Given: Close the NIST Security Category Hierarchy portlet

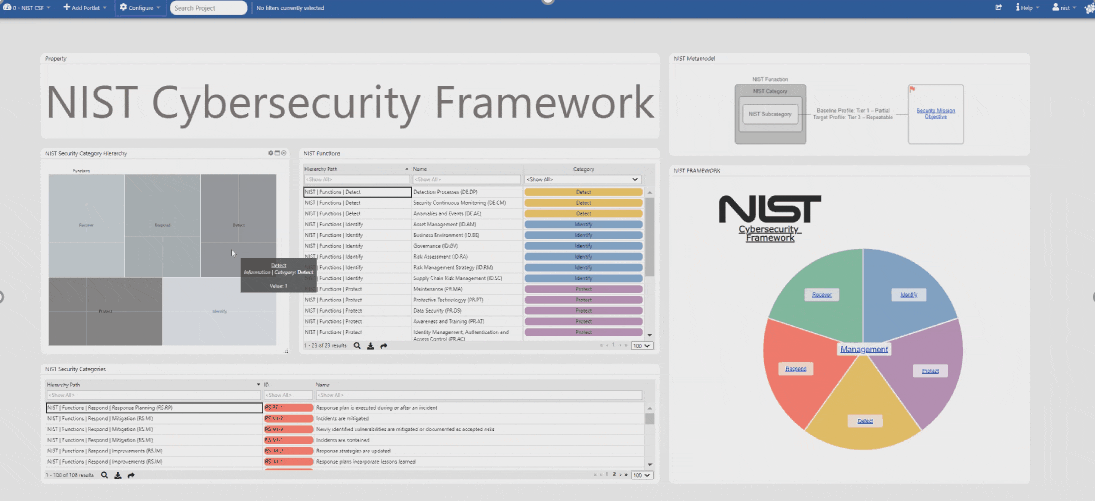Looking at the screenshot, I should point(284,153).
